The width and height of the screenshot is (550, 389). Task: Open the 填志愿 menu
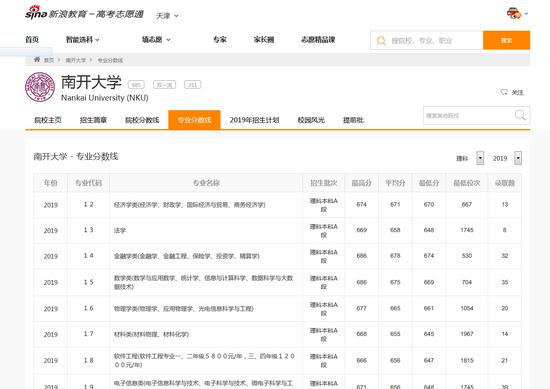(156, 40)
